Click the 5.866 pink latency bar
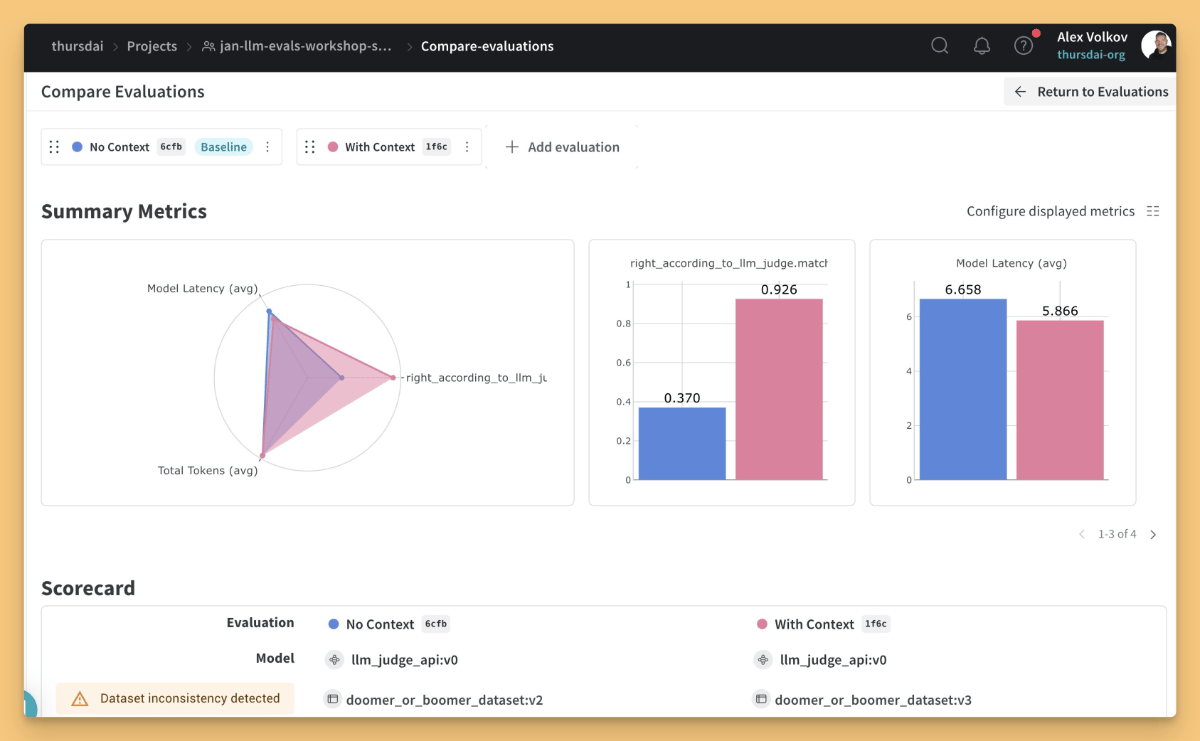1200x741 pixels. click(1060, 400)
